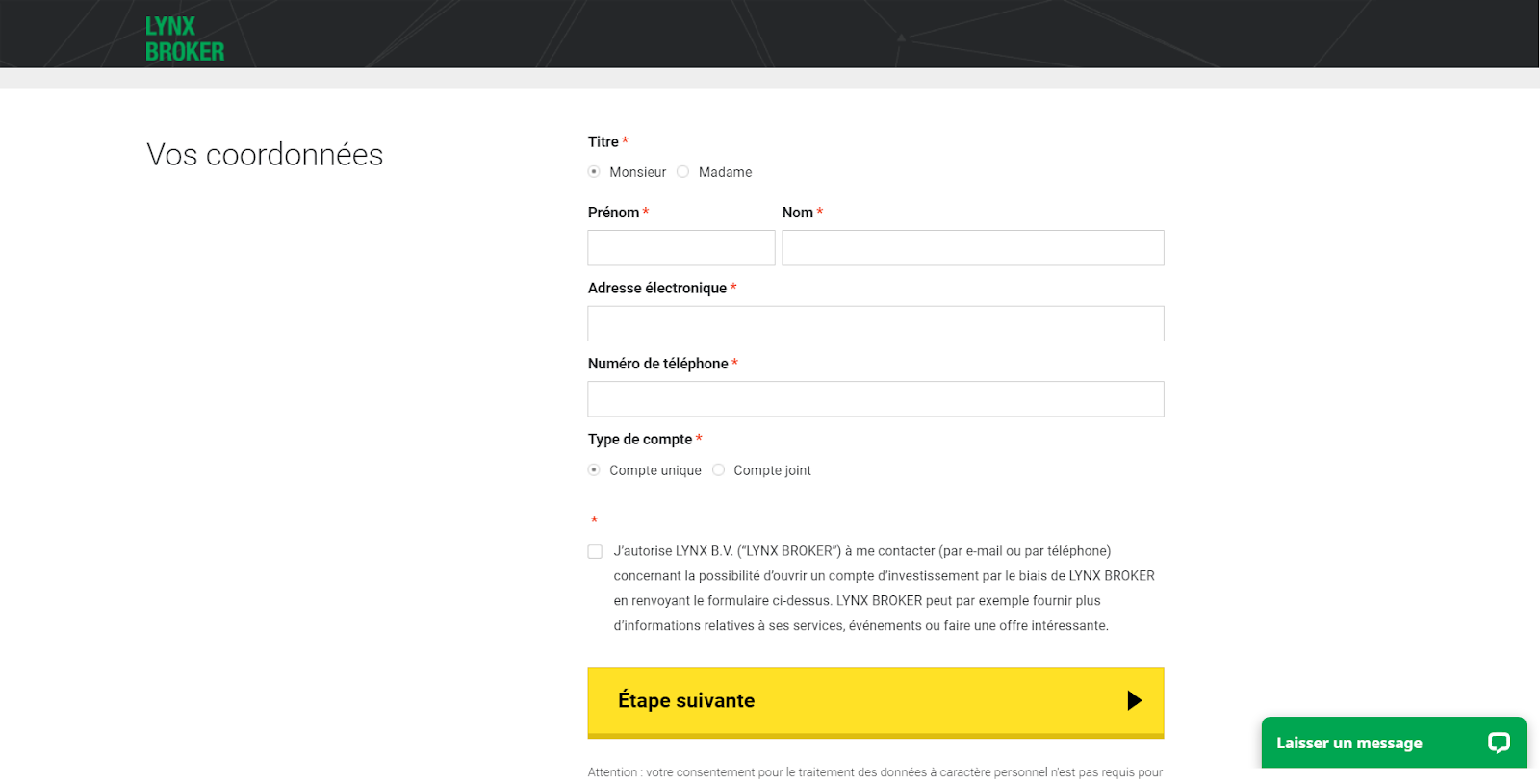Viewport: 1540px width, 784px height.
Task: Click the consent paragraph text
Action: [884, 589]
